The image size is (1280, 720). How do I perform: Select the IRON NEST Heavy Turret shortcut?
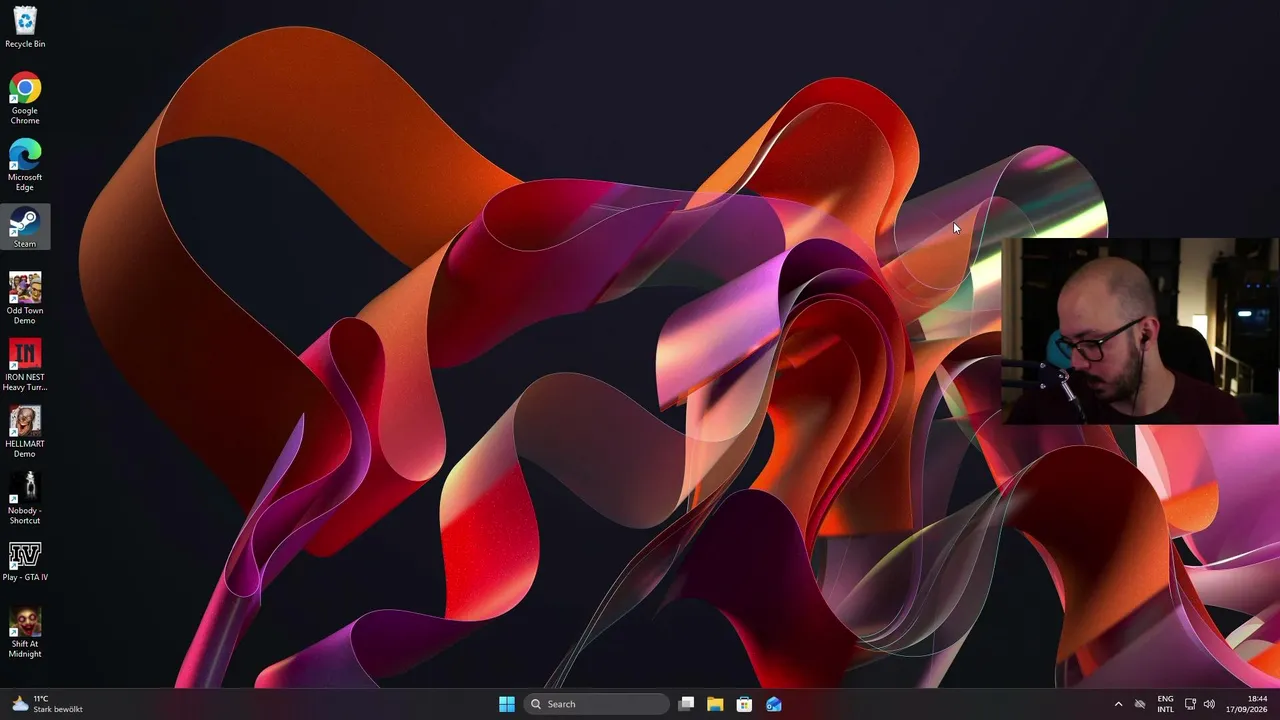[25, 365]
